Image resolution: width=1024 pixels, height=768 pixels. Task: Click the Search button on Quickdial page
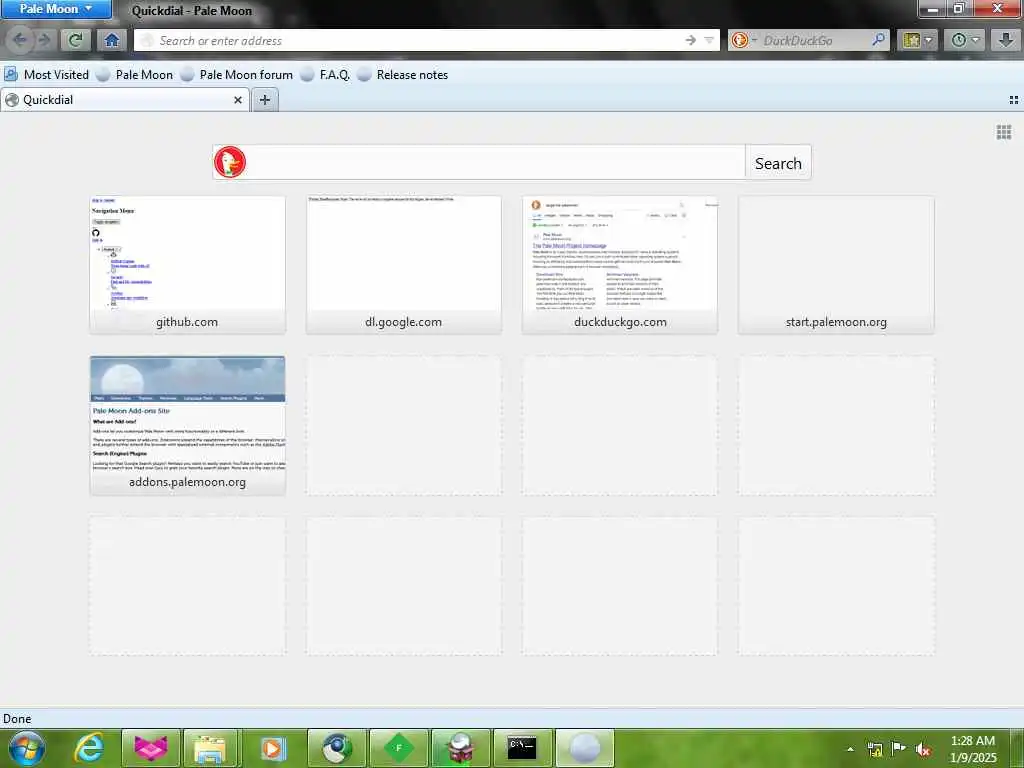point(778,163)
